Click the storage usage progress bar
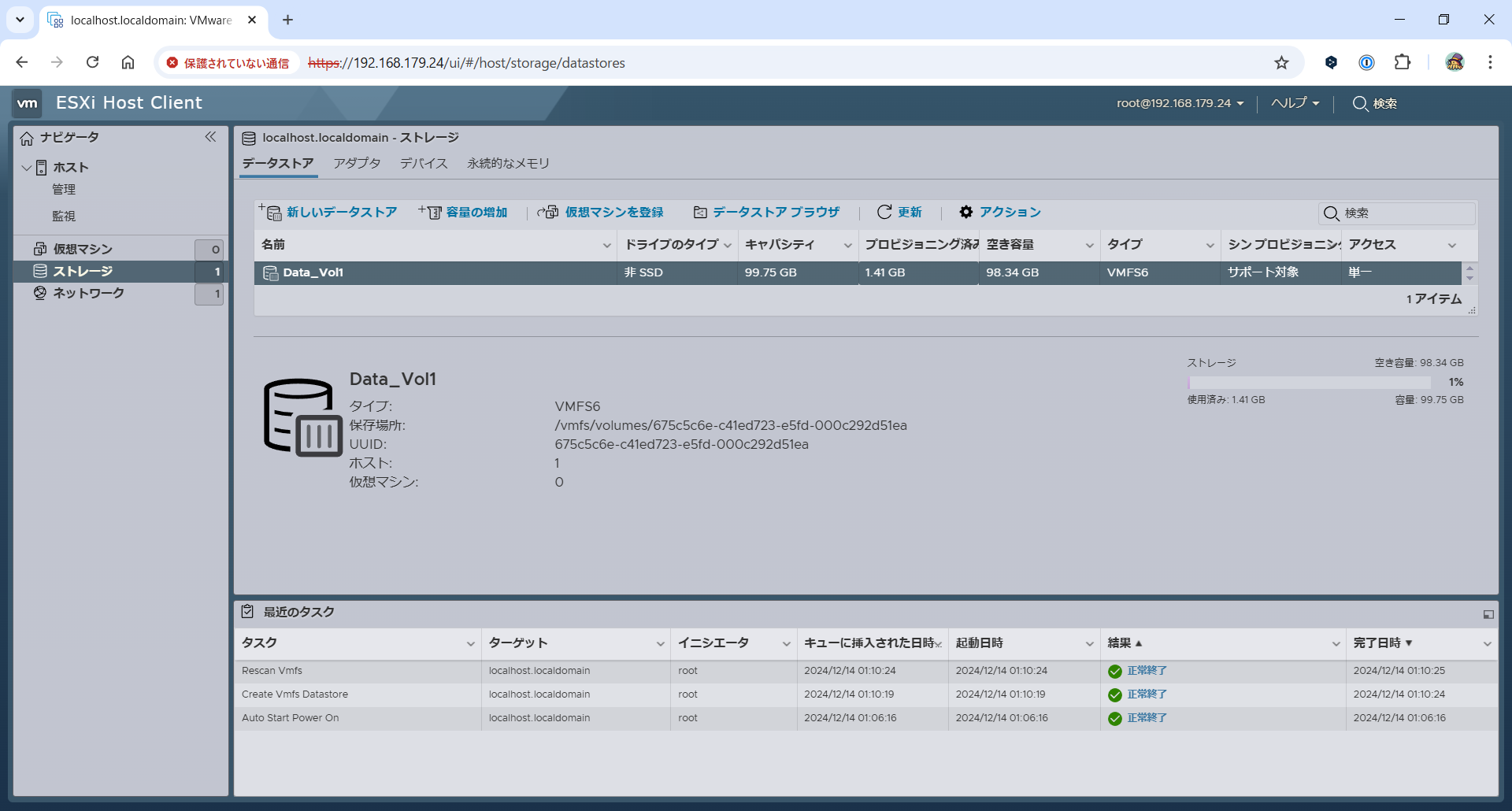1512x811 pixels. (1310, 382)
